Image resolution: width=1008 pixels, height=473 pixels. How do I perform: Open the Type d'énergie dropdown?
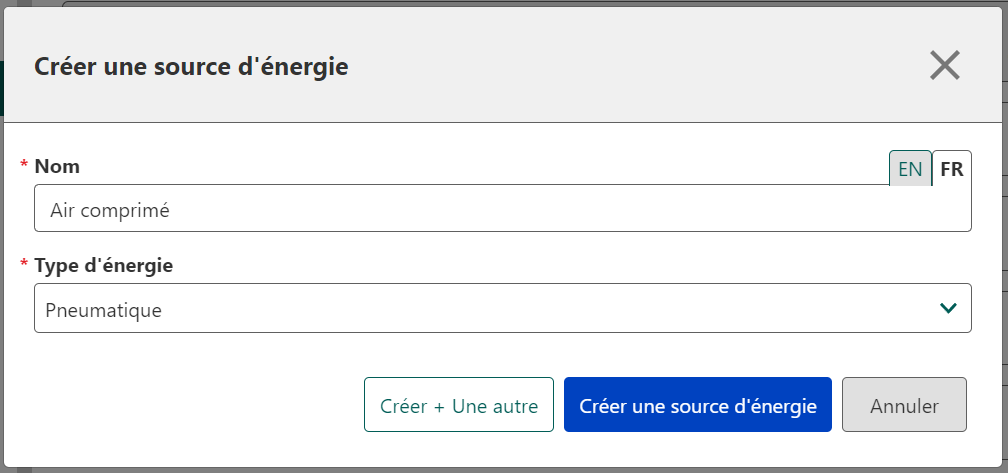(x=502, y=309)
